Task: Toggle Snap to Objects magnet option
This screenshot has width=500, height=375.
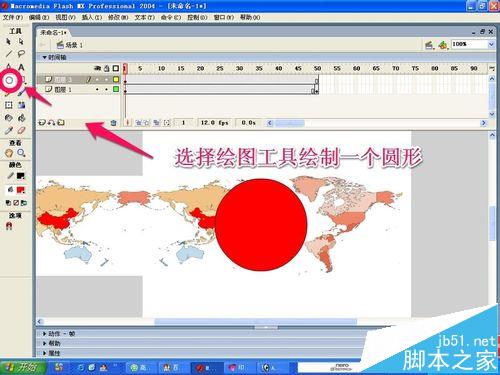Action: click(x=9, y=226)
